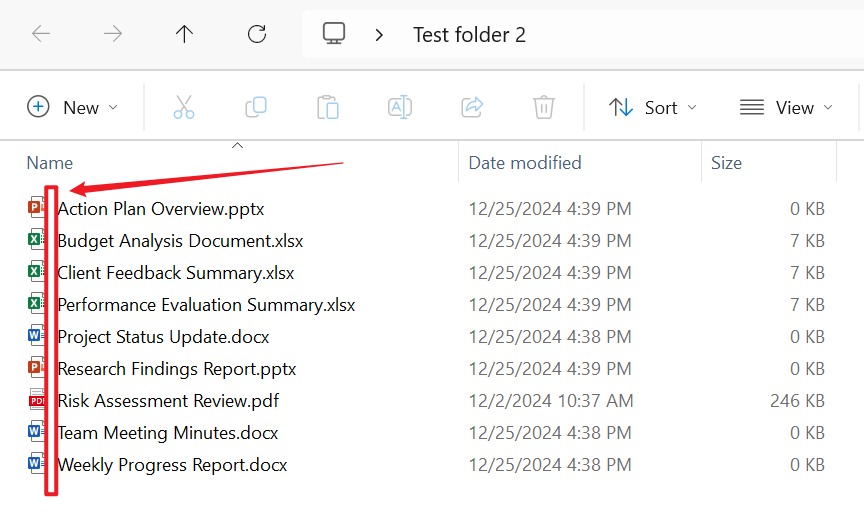Select Weekly Progress Report.docx file name
The width and height of the screenshot is (864, 521).
pos(172,465)
